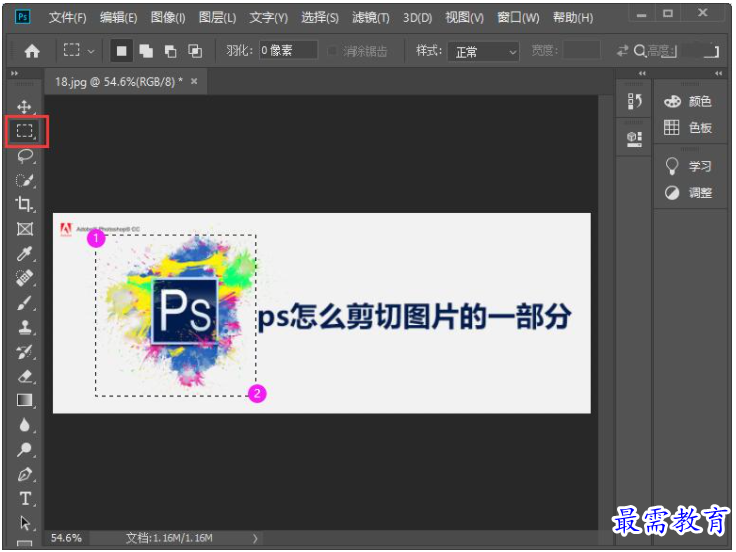The height and width of the screenshot is (552, 736).
Task: Close the 18.jpg document tab
Action: [194, 81]
